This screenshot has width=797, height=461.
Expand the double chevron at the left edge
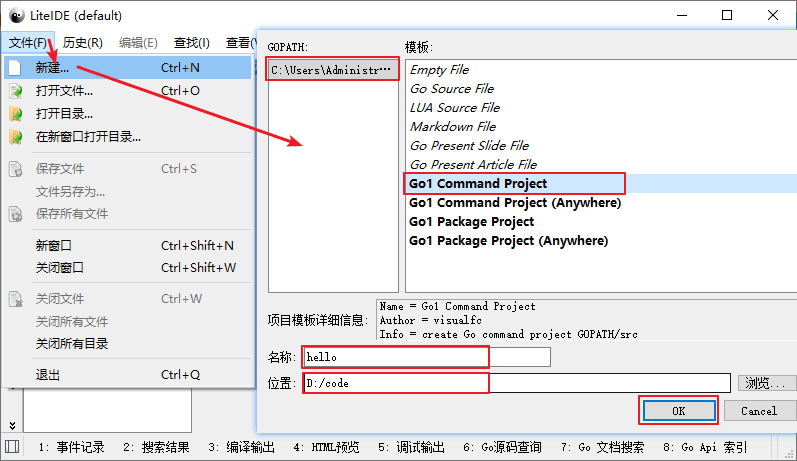click(12, 425)
